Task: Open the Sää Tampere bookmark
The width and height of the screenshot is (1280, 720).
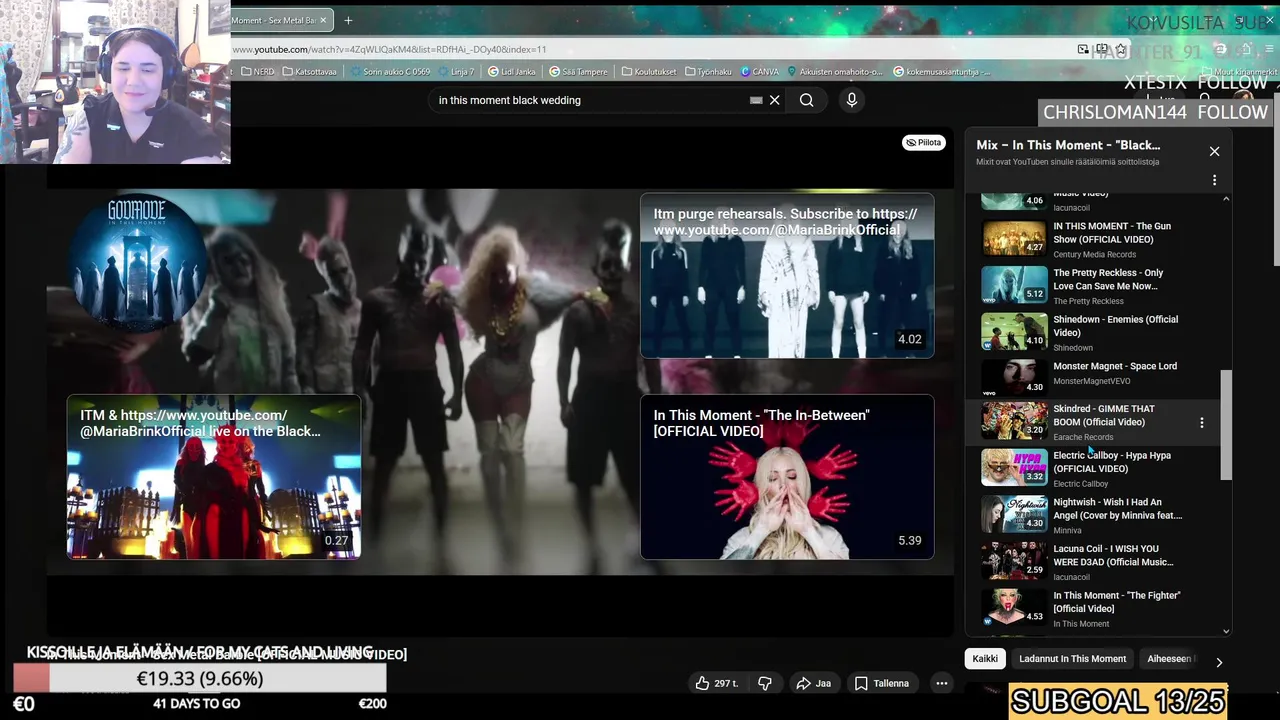Action: pyautogui.click(x=580, y=72)
